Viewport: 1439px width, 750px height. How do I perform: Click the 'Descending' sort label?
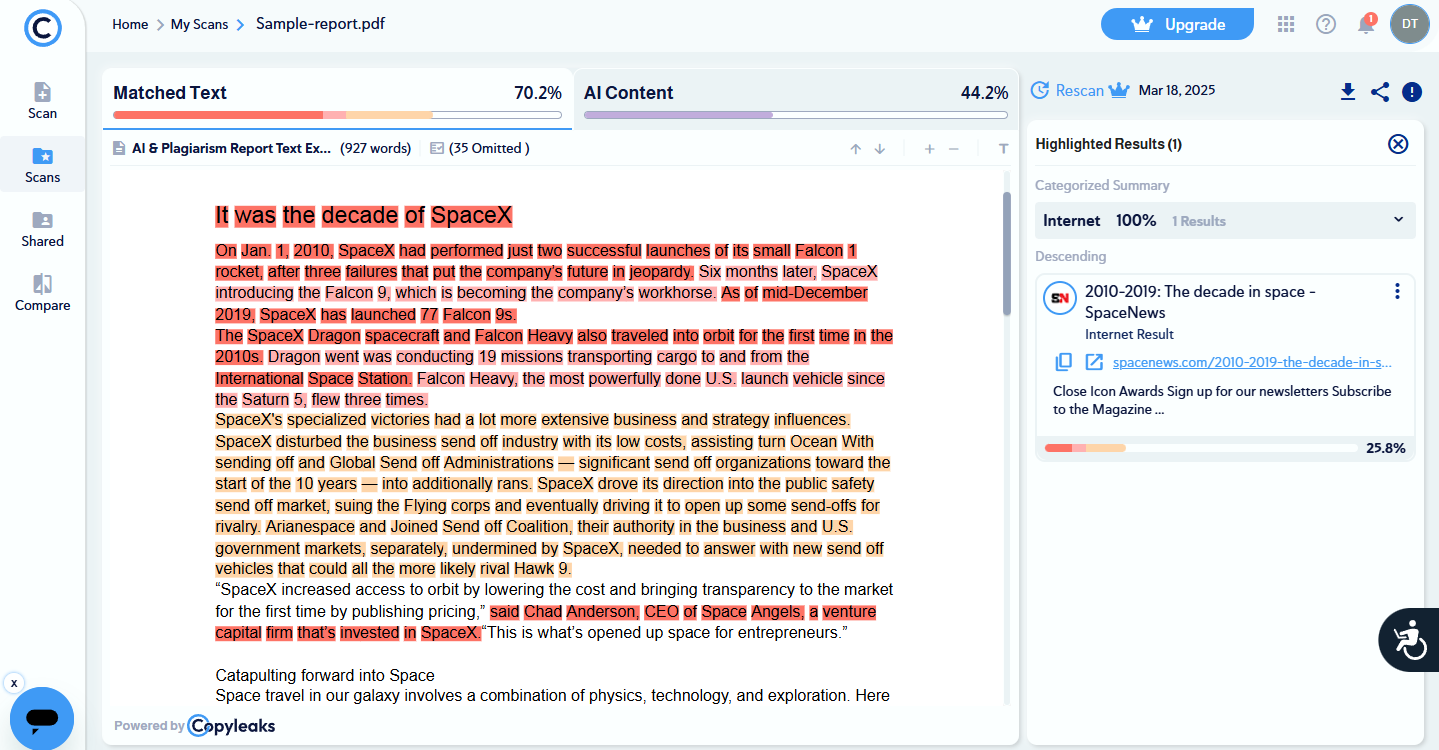click(x=1070, y=256)
